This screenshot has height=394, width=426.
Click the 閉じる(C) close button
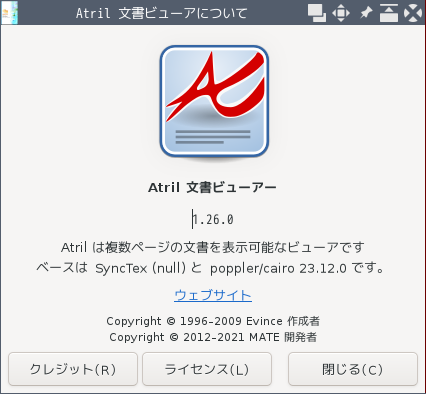point(353,369)
